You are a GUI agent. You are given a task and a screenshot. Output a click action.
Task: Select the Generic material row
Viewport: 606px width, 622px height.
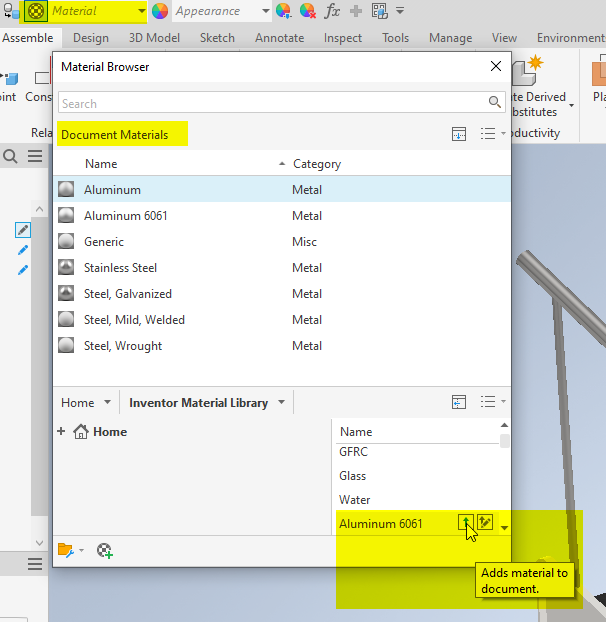coord(282,242)
